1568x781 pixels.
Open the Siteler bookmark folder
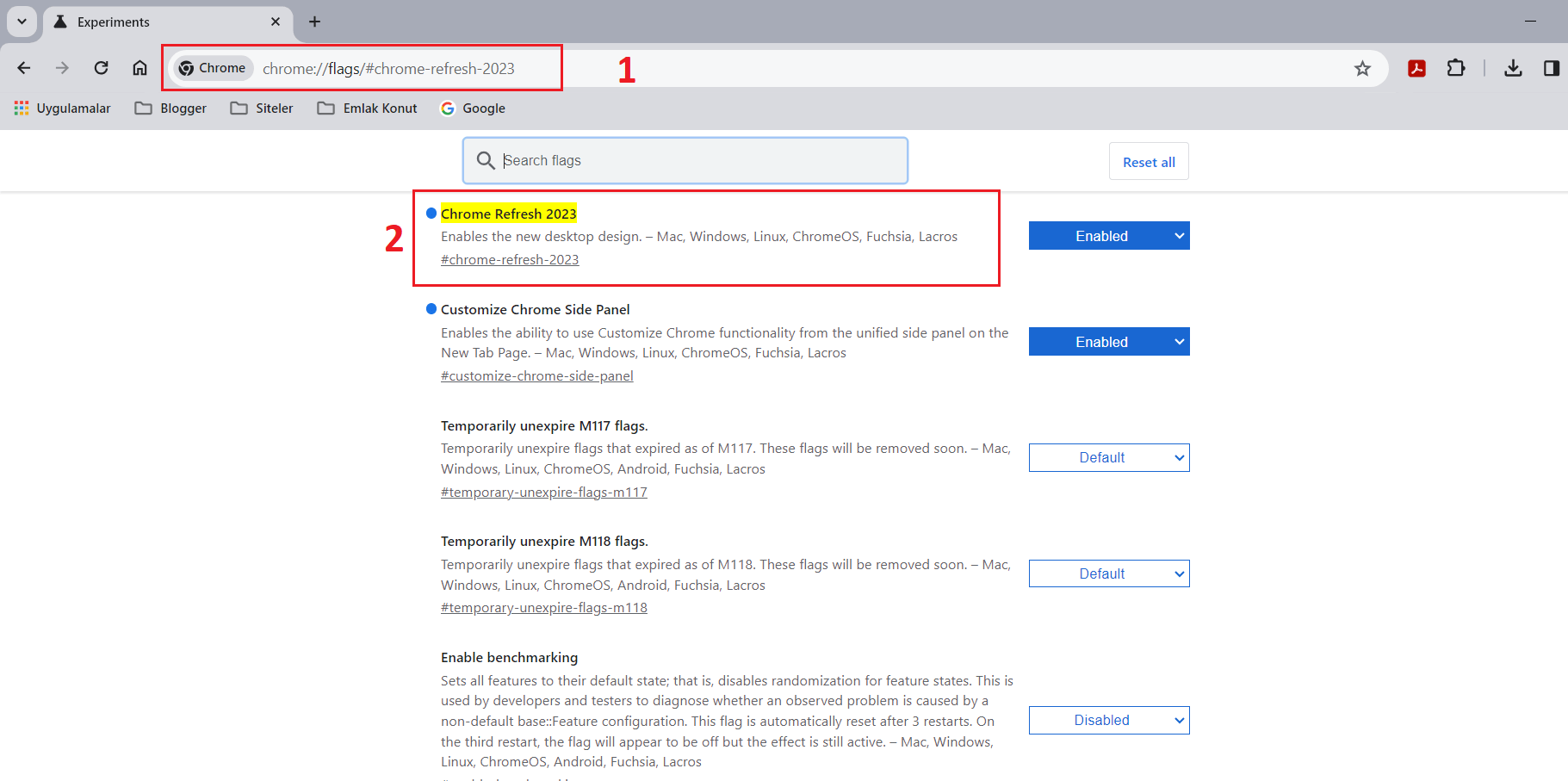[263, 108]
